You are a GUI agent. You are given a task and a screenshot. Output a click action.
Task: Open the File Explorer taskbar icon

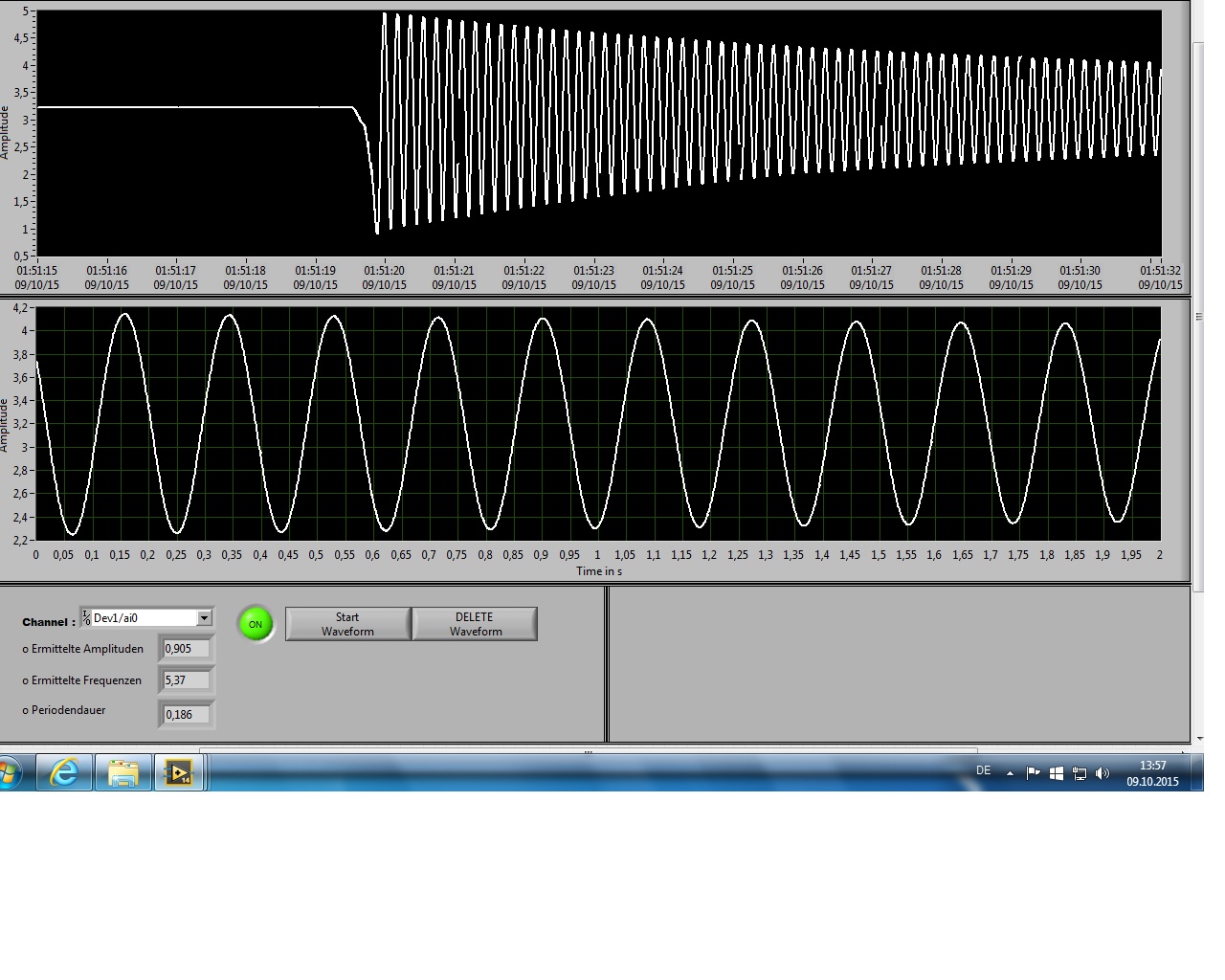[122, 771]
